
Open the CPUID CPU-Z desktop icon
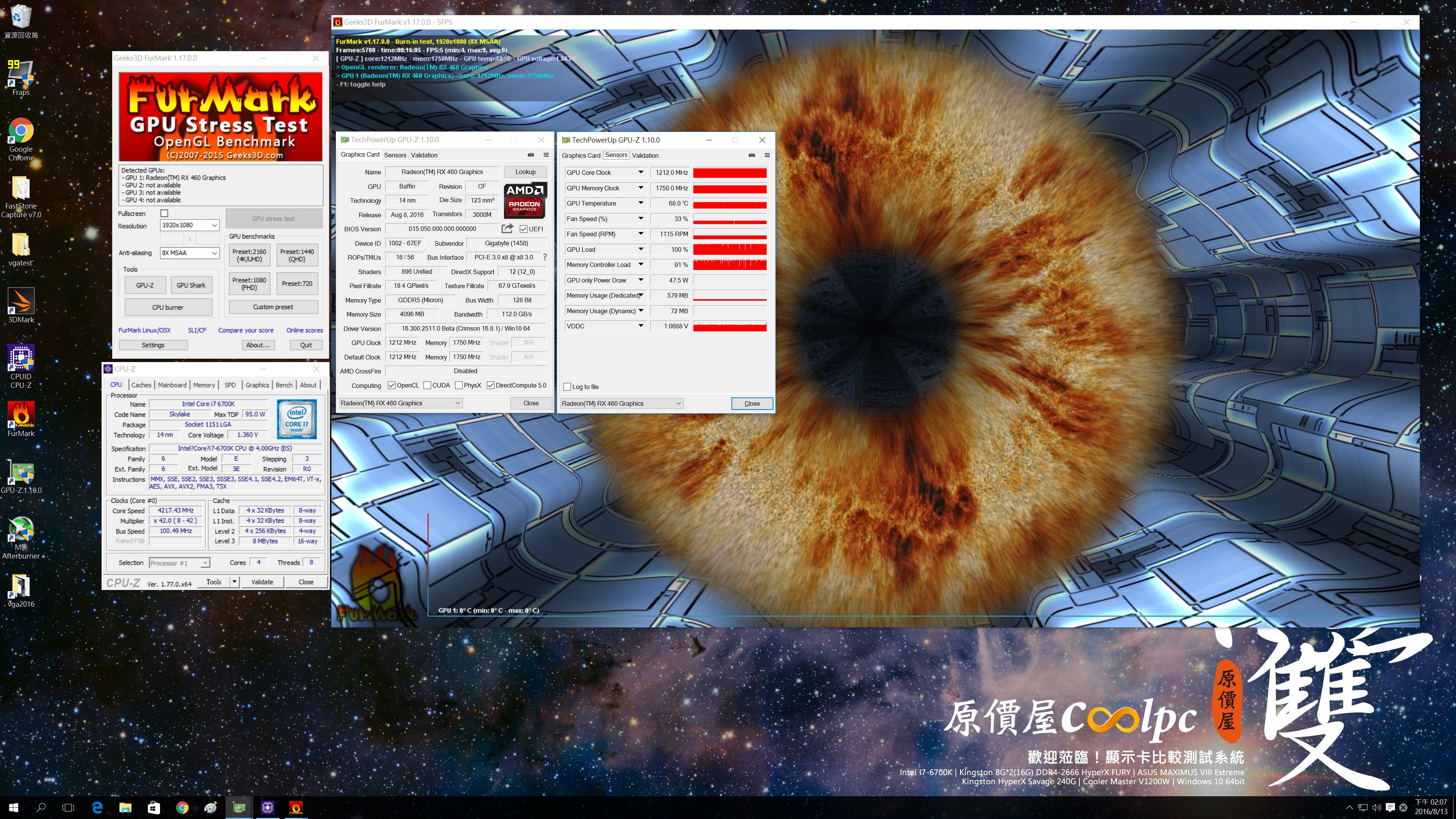coord(21,366)
